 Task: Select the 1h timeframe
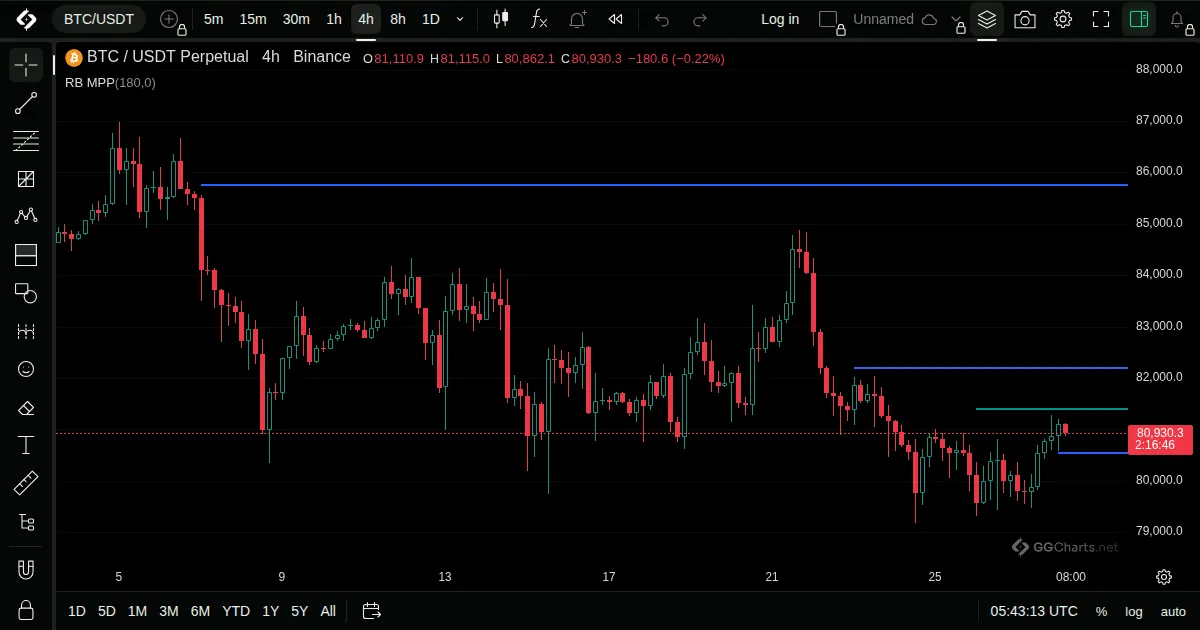[334, 19]
